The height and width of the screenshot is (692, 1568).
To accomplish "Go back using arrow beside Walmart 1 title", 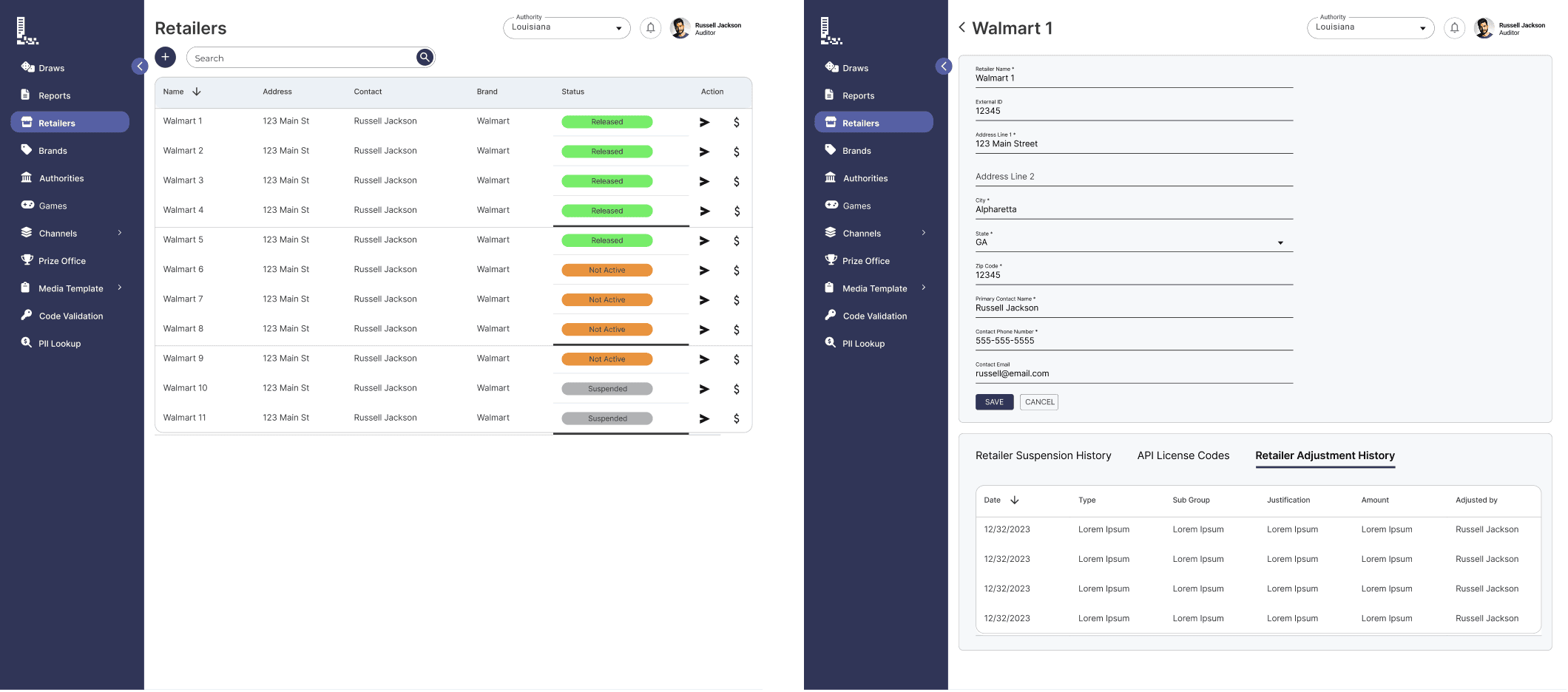I will (962, 27).
